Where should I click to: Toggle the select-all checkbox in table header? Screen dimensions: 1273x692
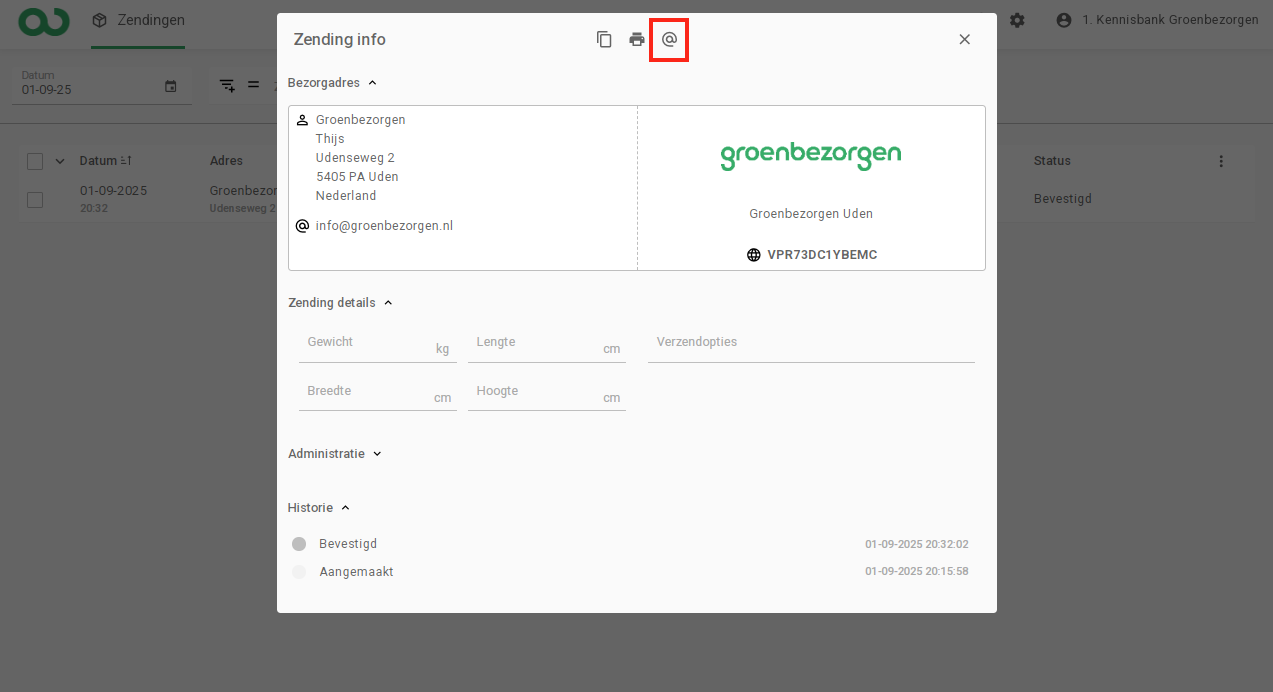point(35,161)
